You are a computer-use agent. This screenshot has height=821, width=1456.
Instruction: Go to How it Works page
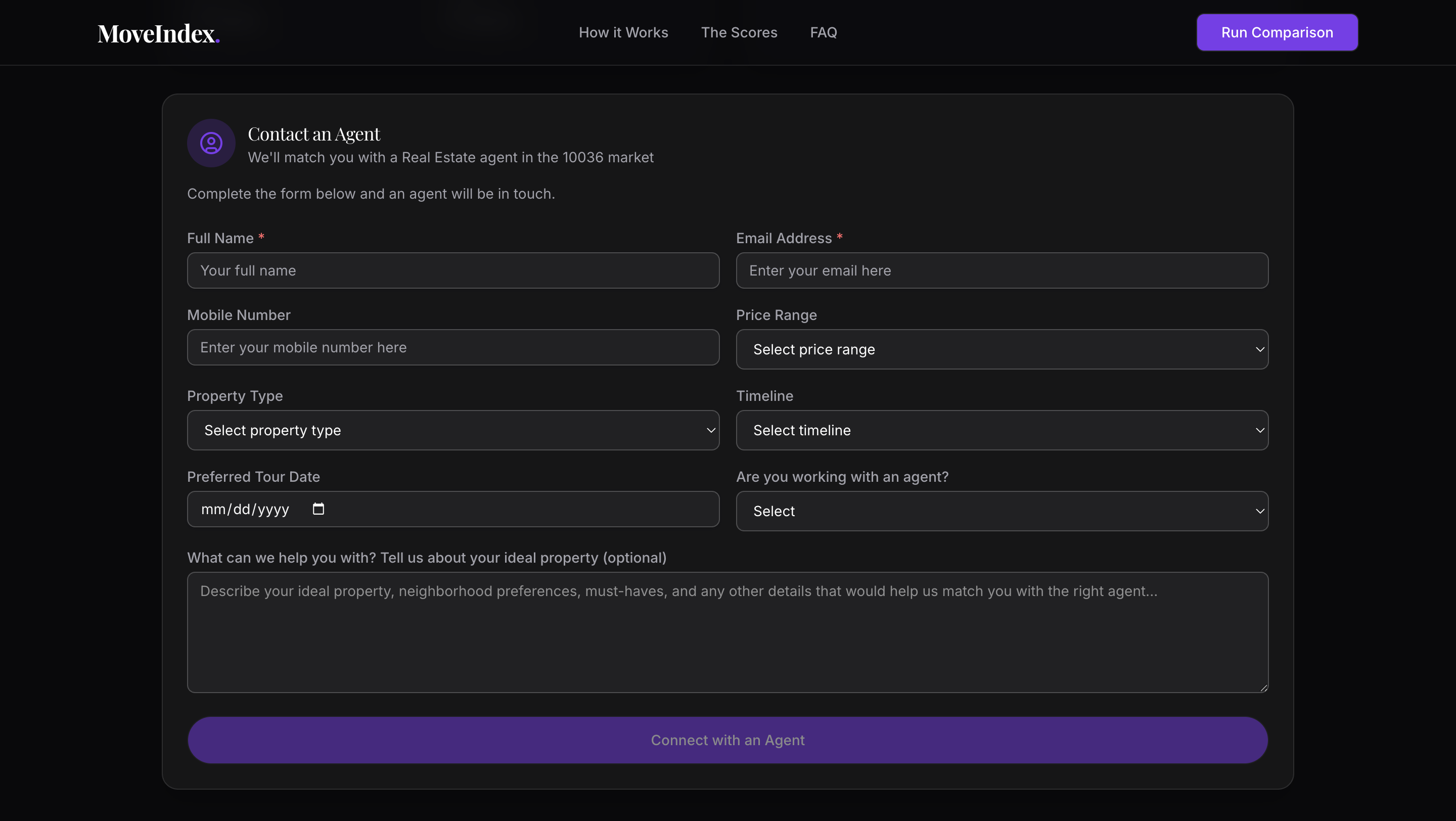[x=623, y=32]
